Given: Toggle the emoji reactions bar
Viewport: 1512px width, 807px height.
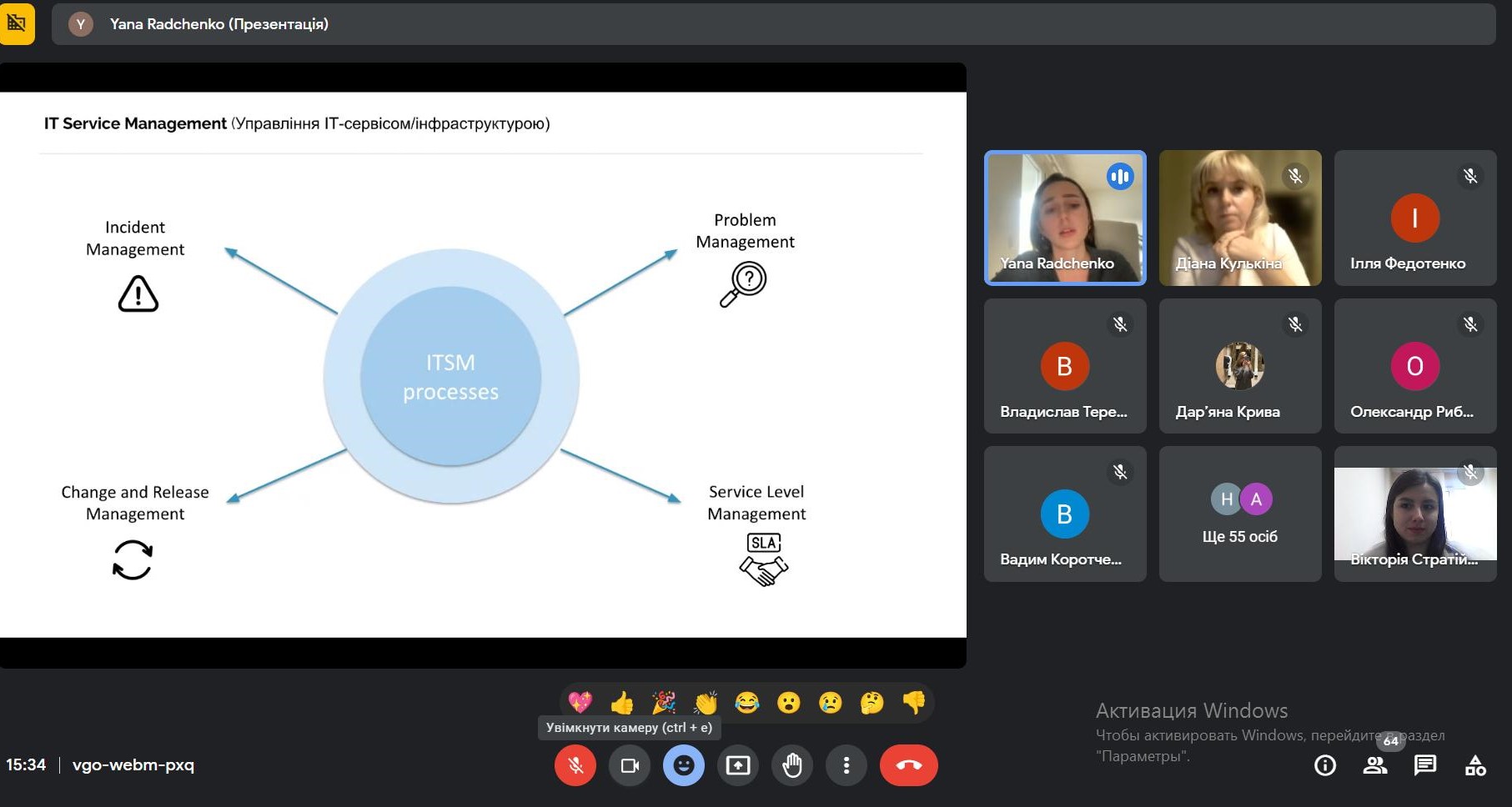Looking at the screenshot, I should 684,765.
